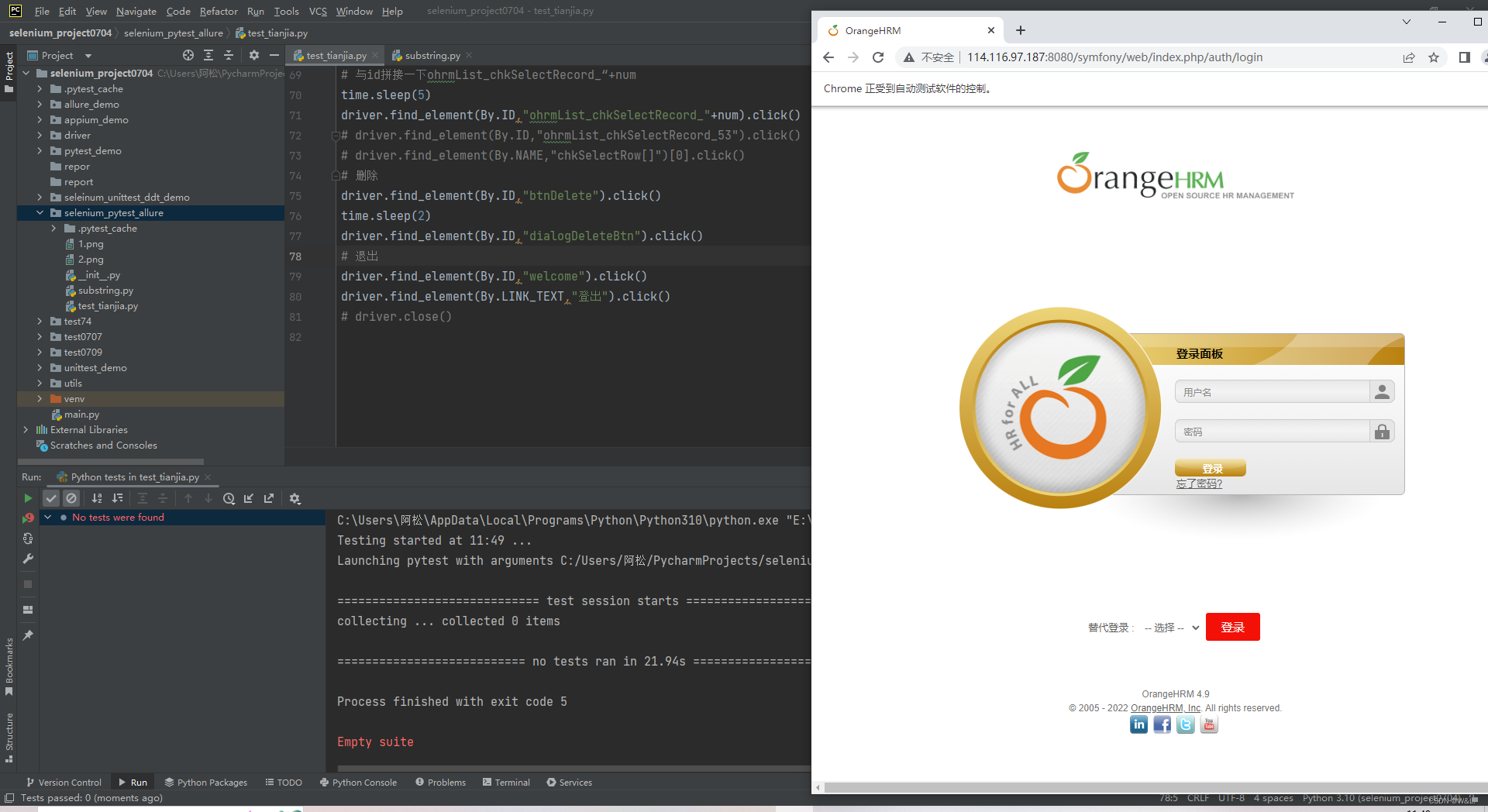Share this page icon in Chrome address bar
1488x812 pixels.
[x=1409, y=57]
